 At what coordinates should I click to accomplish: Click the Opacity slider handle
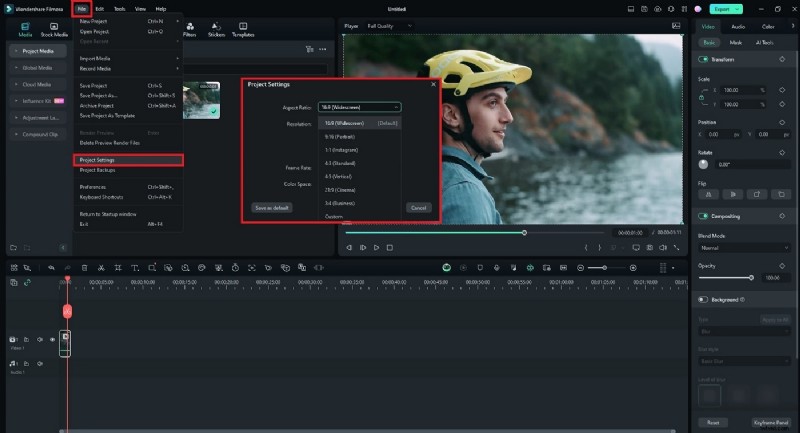(x=751, y=278)
